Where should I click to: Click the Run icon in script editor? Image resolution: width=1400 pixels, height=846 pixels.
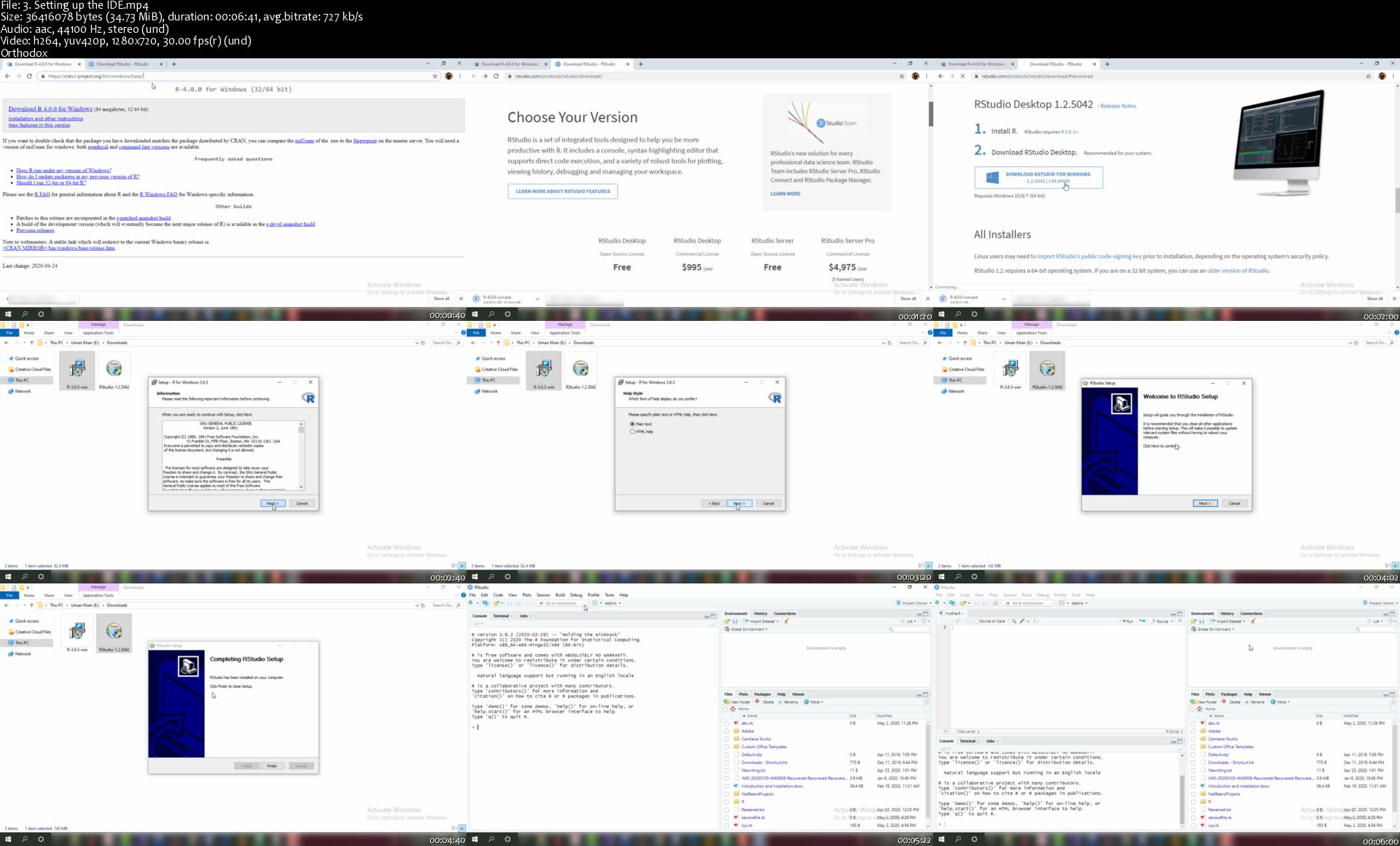(1127, 621)
